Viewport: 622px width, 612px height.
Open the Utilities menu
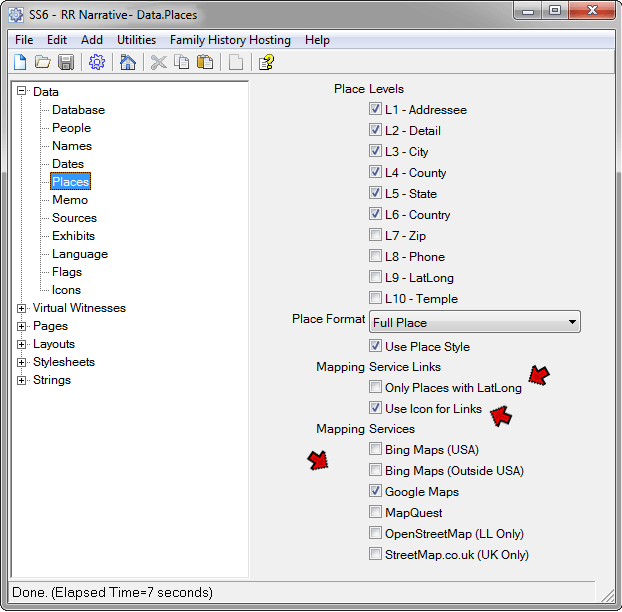coord(136,40)
